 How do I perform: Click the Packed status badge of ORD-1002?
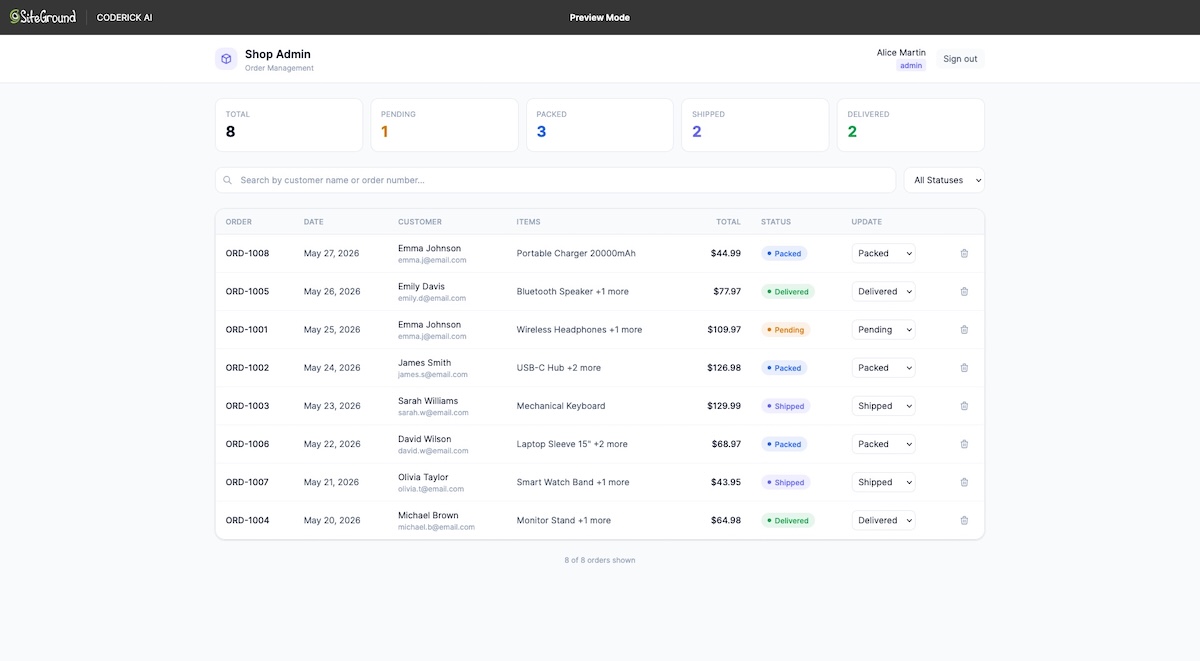784,368
